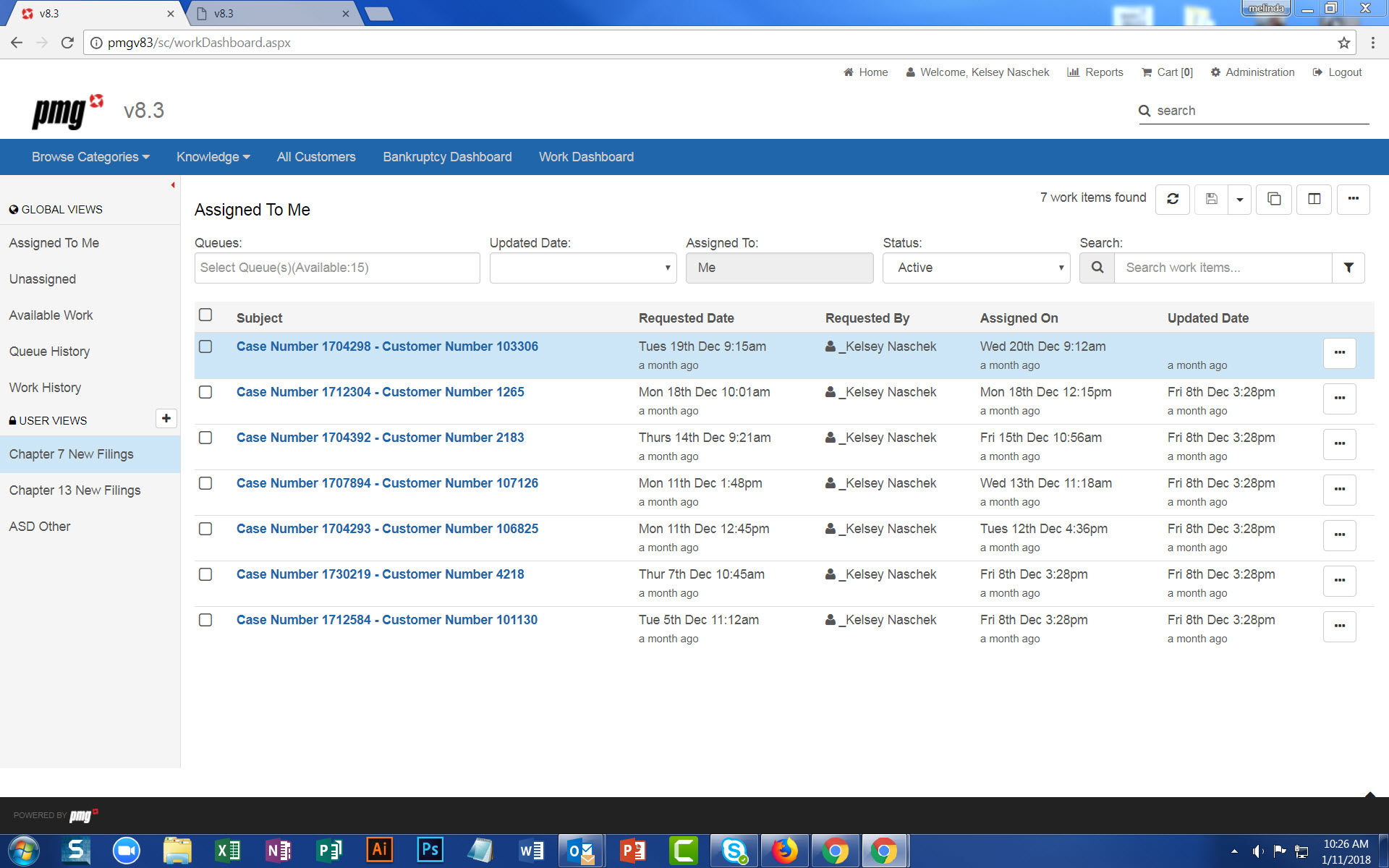Select Chapter 13 New Filings view
Image resolution: width=1389 pixels, height=868 pixels.
point(75,490)
